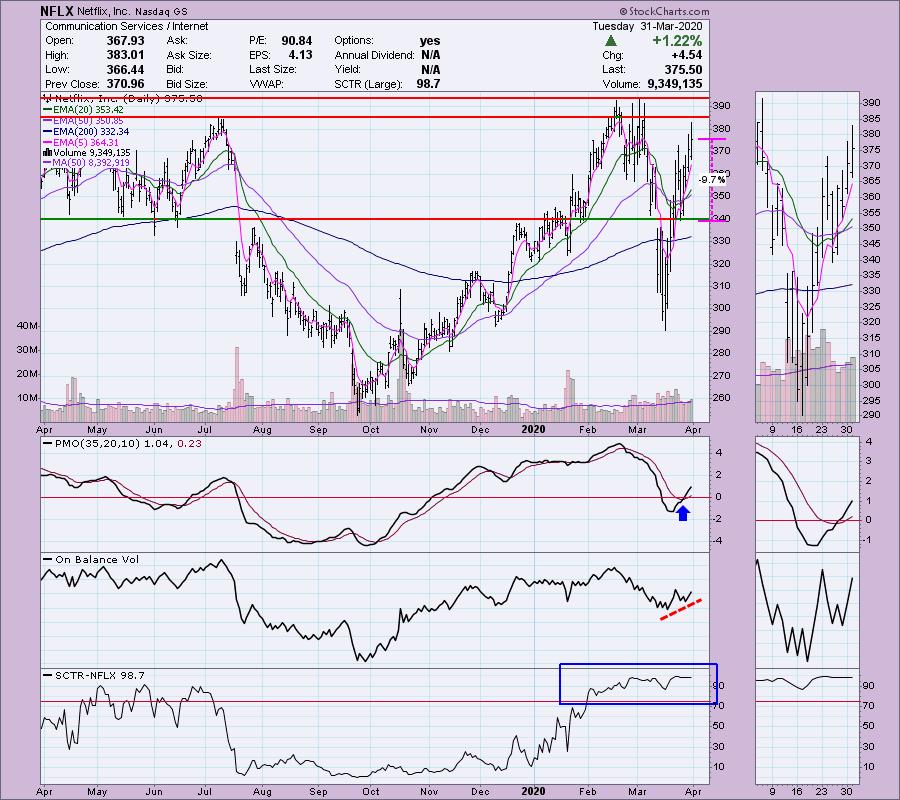Viewport: 900px width, 800px height.
Task: Click the 'SCTR (Large):' header label
Action: (368, 84)
